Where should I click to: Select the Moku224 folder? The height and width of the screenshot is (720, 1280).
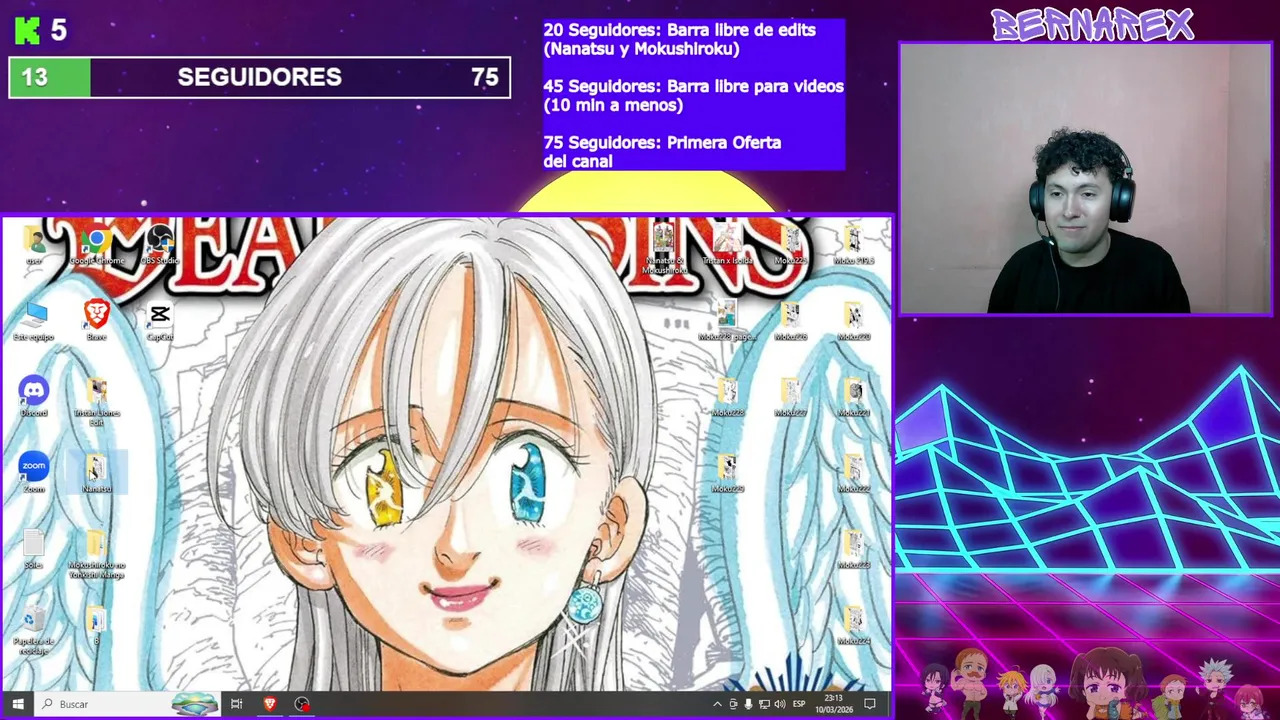click(853, 626)
